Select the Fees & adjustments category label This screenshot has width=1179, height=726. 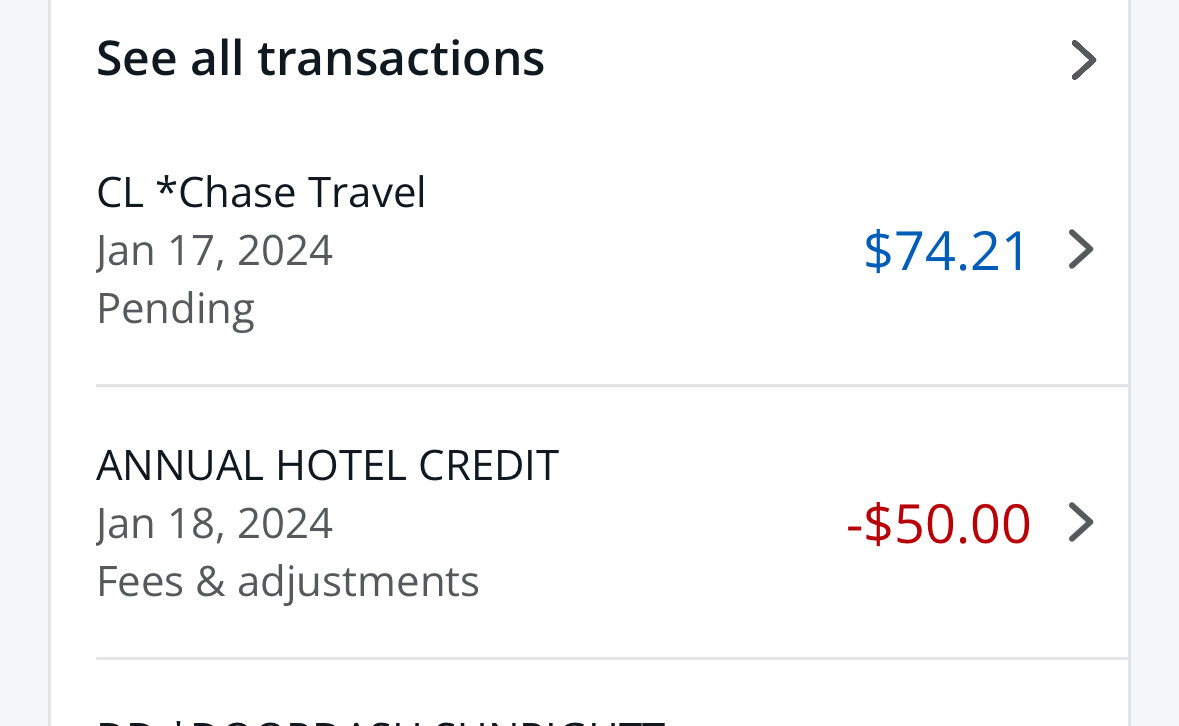pos(288,581)
